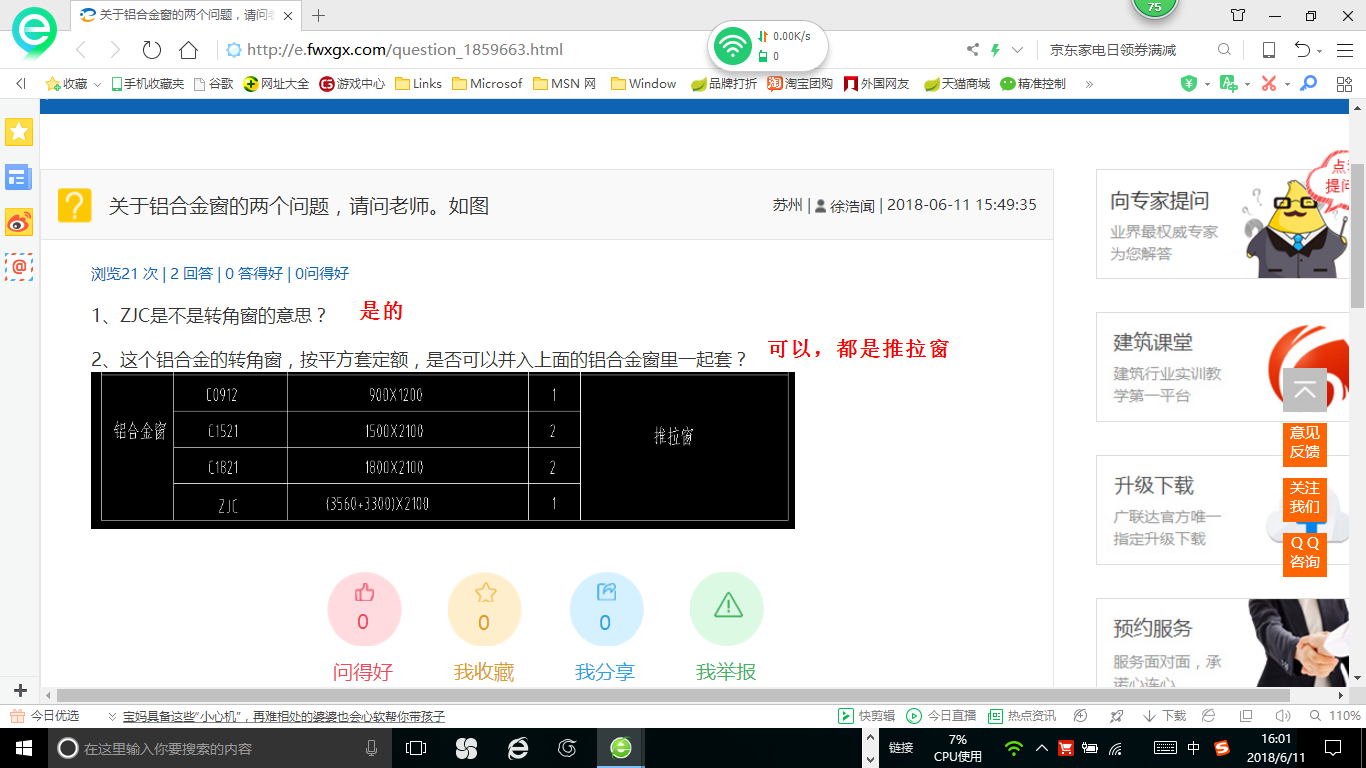
Task: Add a sidebar app with the plus icon
Action: pyautogui.click(x=20, y=691)
